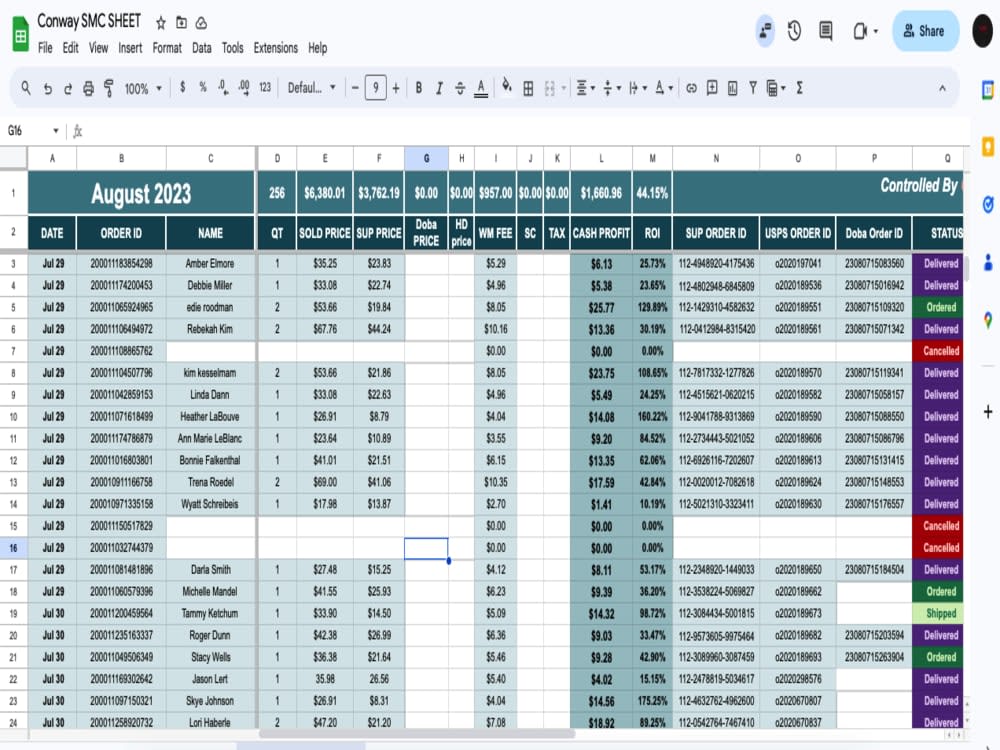Open all comments panel
This screenshot has width=1000, height=750.
[x=825, y=30]
